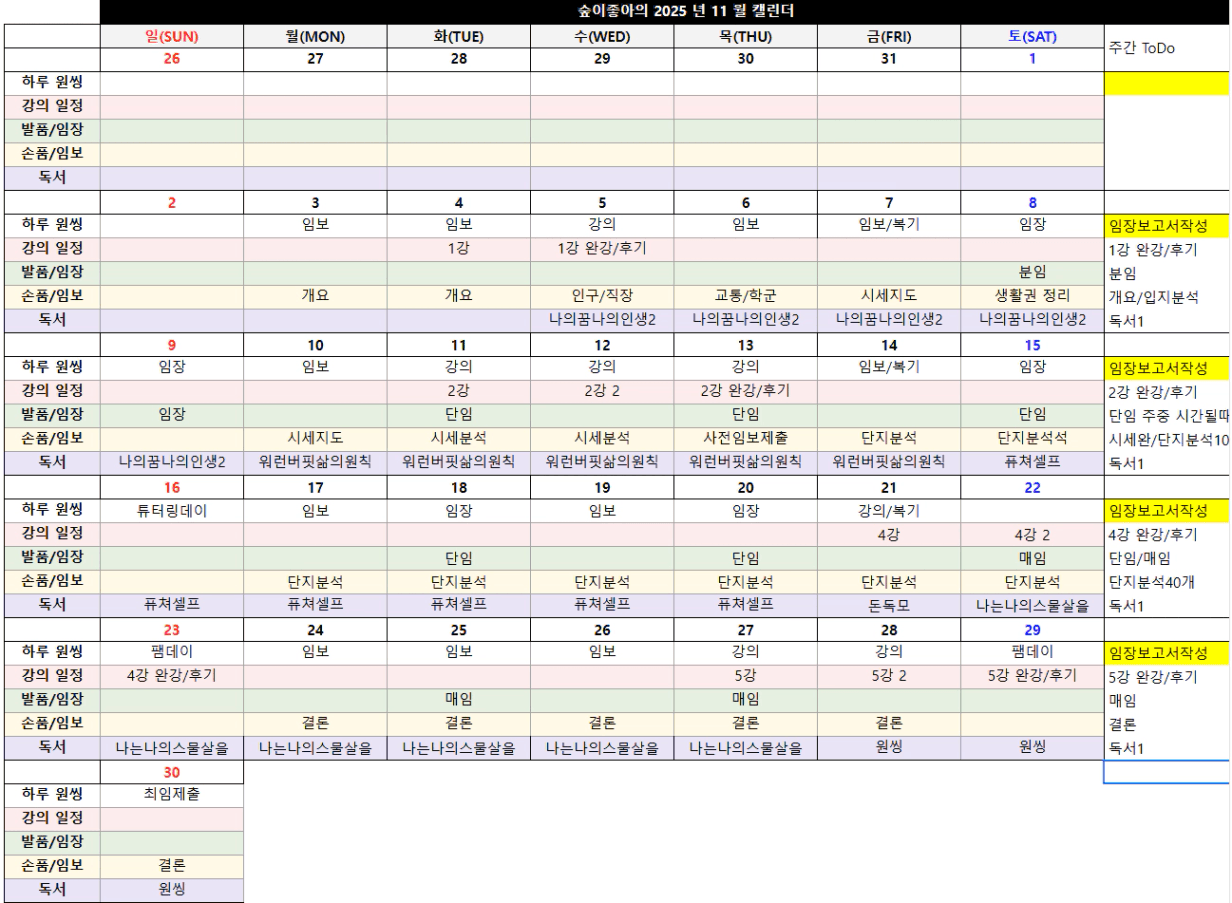Click the '돈독모' reading cell
Image resolution: width=1232 pixels, height=903 pixels.
(x=889, y=605)
